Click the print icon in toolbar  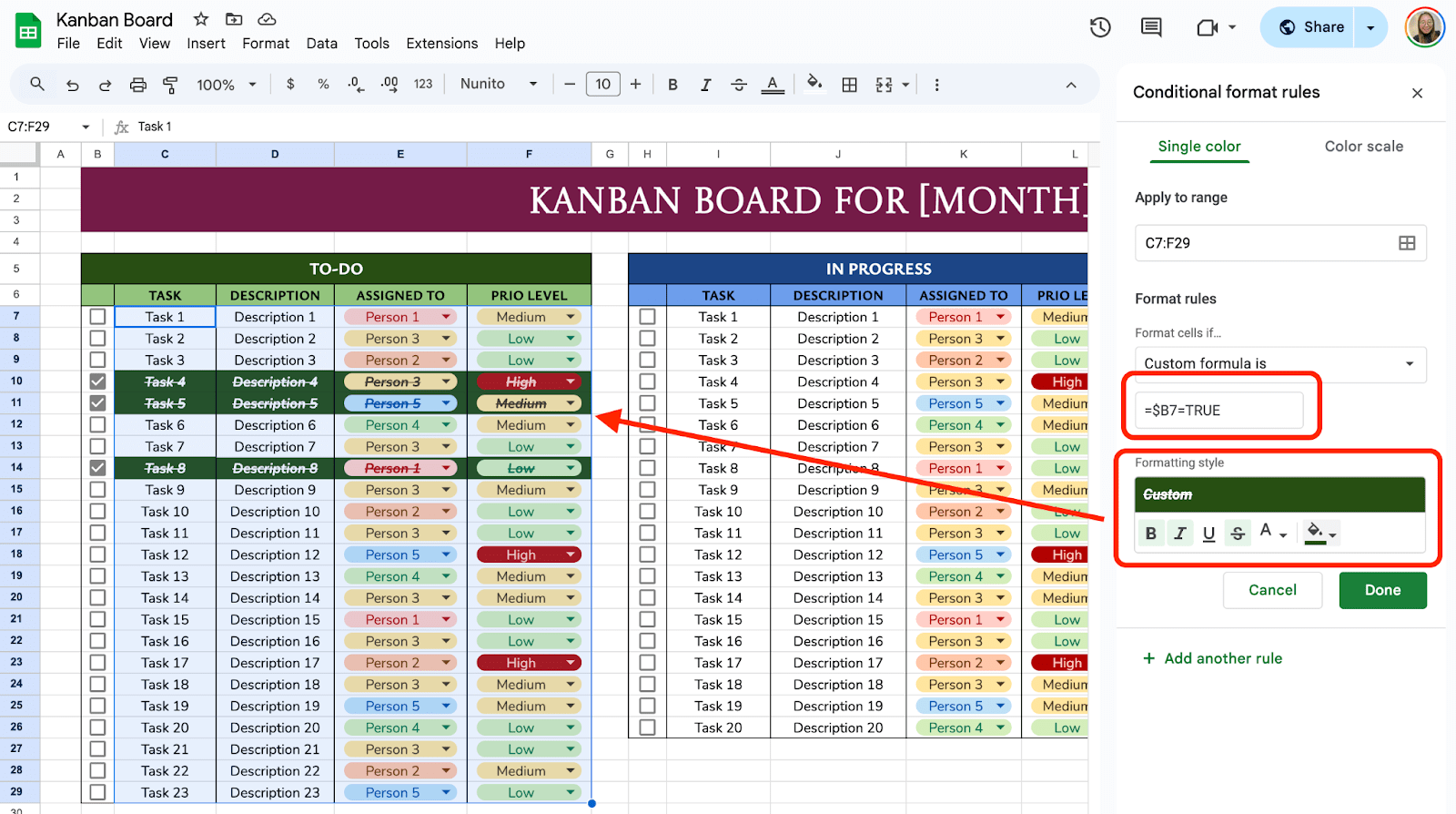[x=137, y=85]
